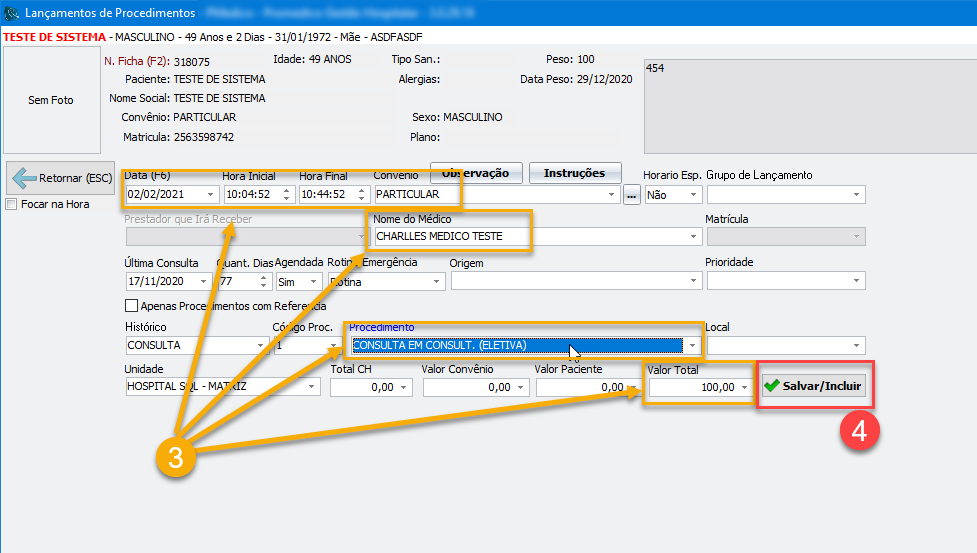Click the app icon in title bar
This screenshot has width=977, height=553.
click(x=12, y=13)
